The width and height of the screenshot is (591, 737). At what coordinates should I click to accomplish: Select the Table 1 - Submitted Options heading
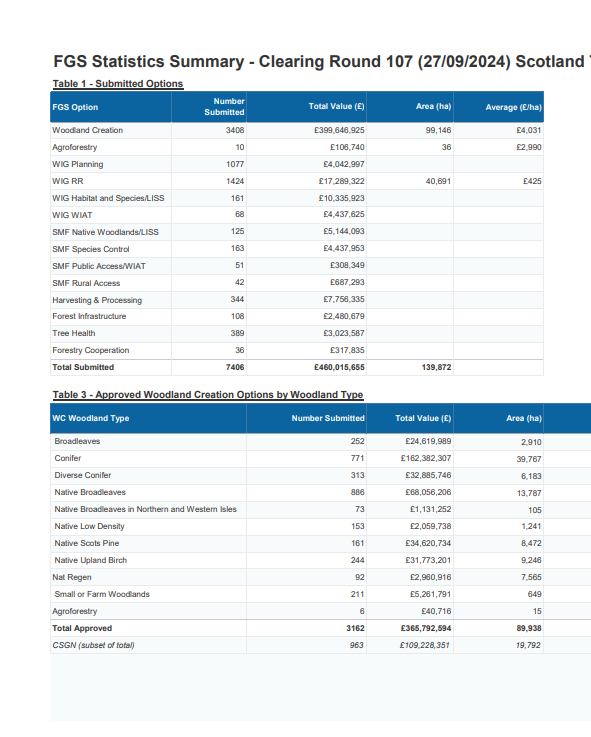click(x=118, y=84)
